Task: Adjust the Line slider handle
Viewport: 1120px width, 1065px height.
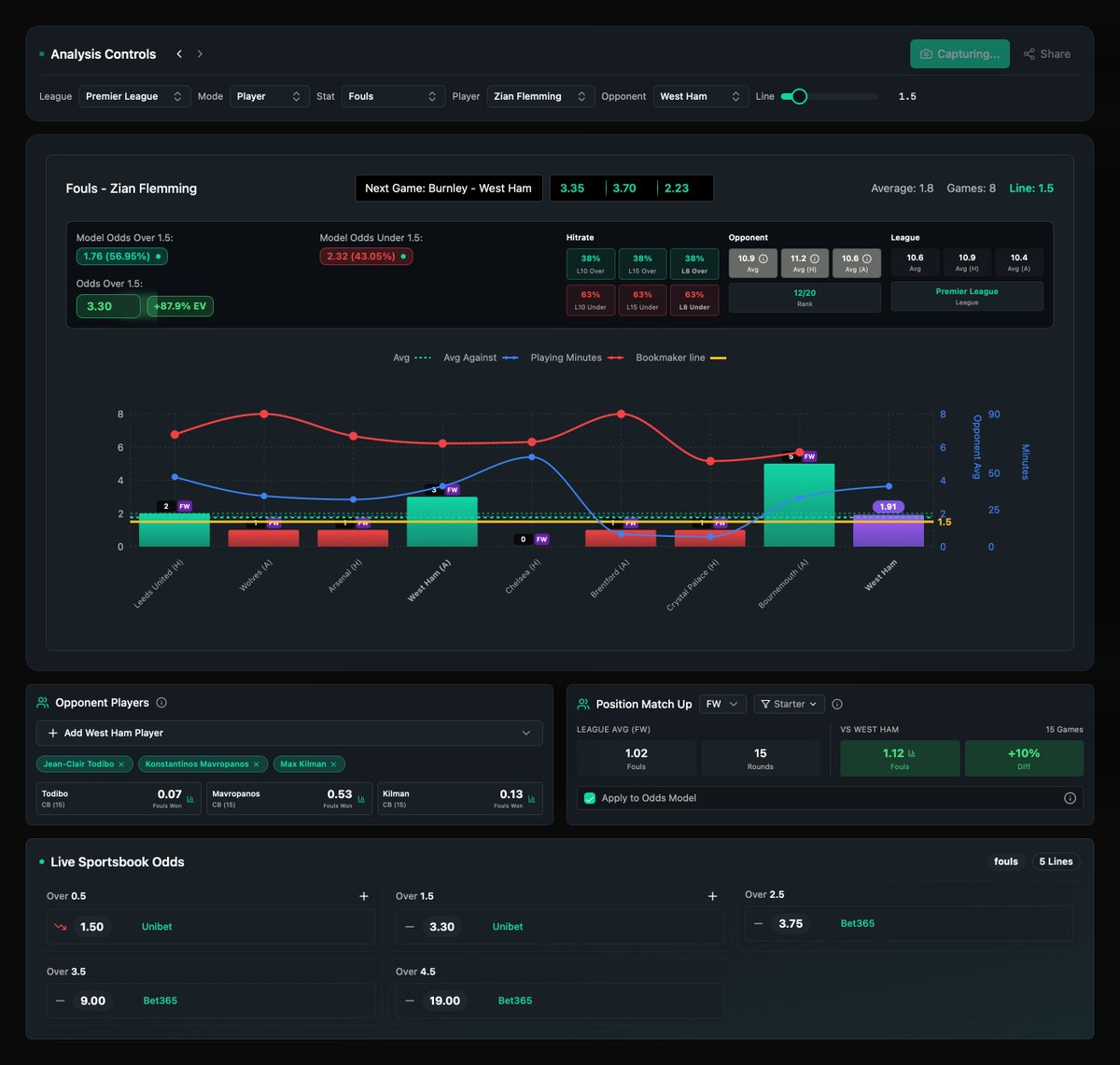Action: tap(799, 96)
